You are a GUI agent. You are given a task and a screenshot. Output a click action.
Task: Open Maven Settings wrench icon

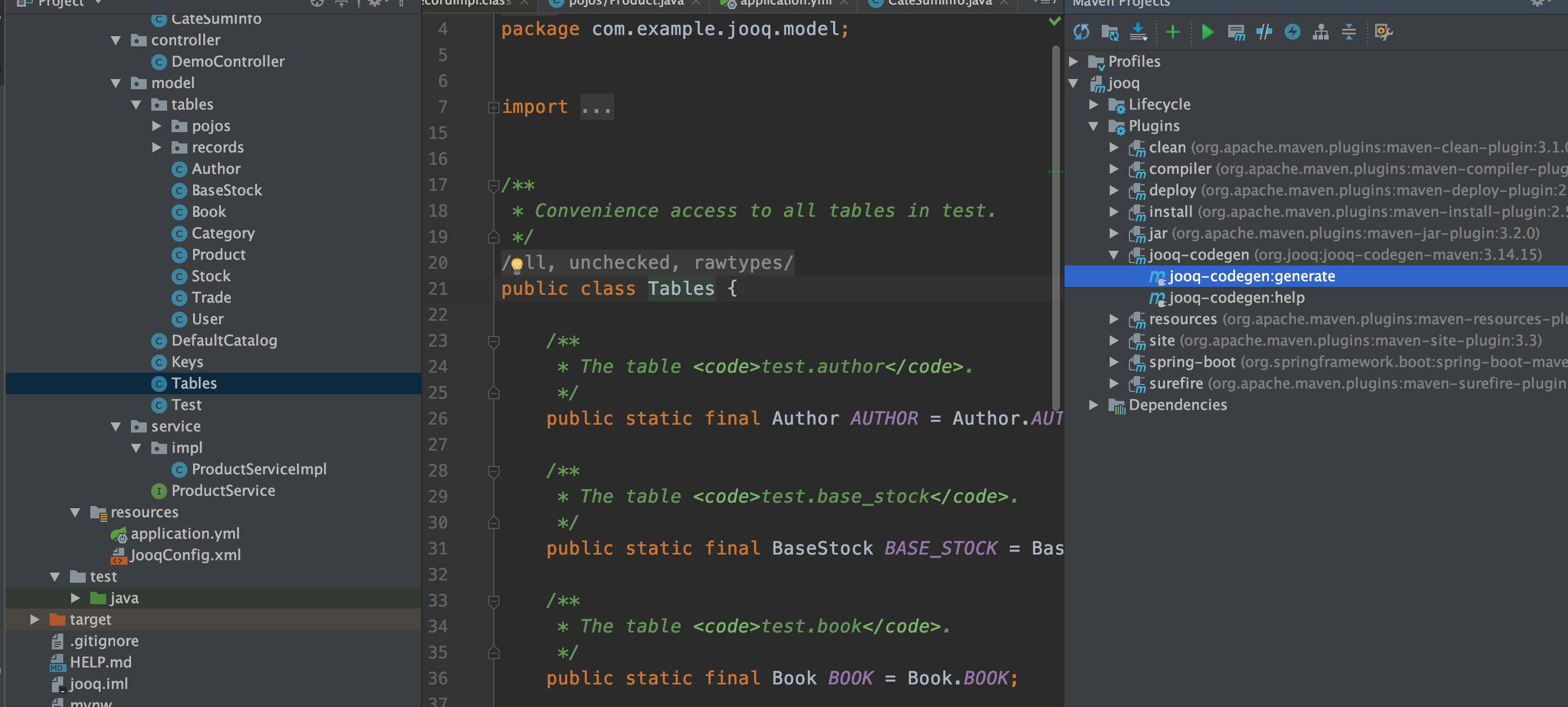(1383, 32)
